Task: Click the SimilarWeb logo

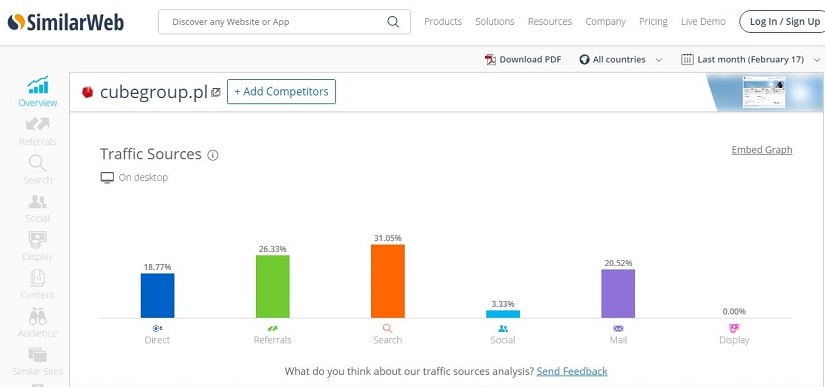Action: pos(66,22)
